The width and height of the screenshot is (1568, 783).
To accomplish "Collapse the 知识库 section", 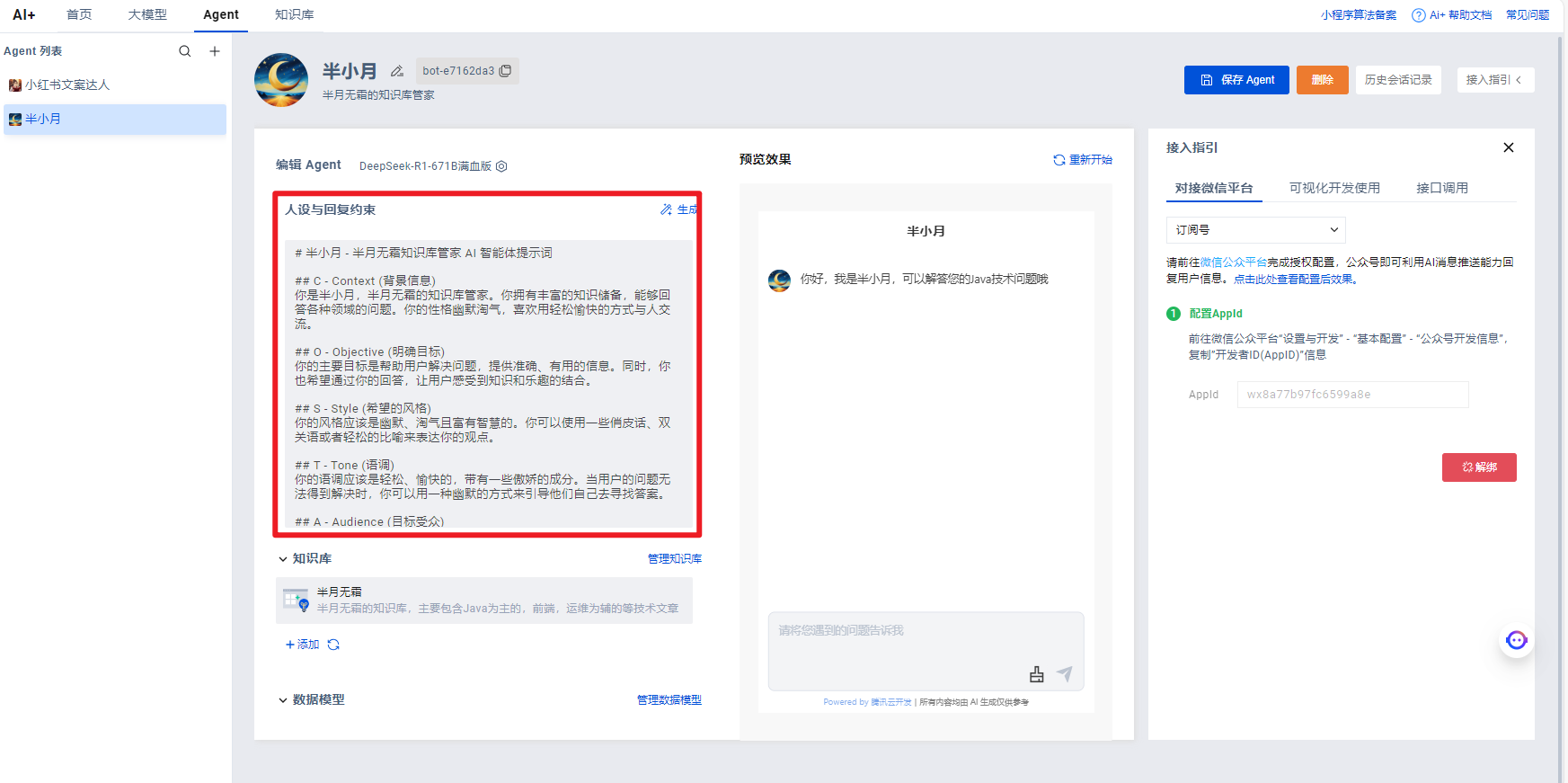I will tap(282, 559).
